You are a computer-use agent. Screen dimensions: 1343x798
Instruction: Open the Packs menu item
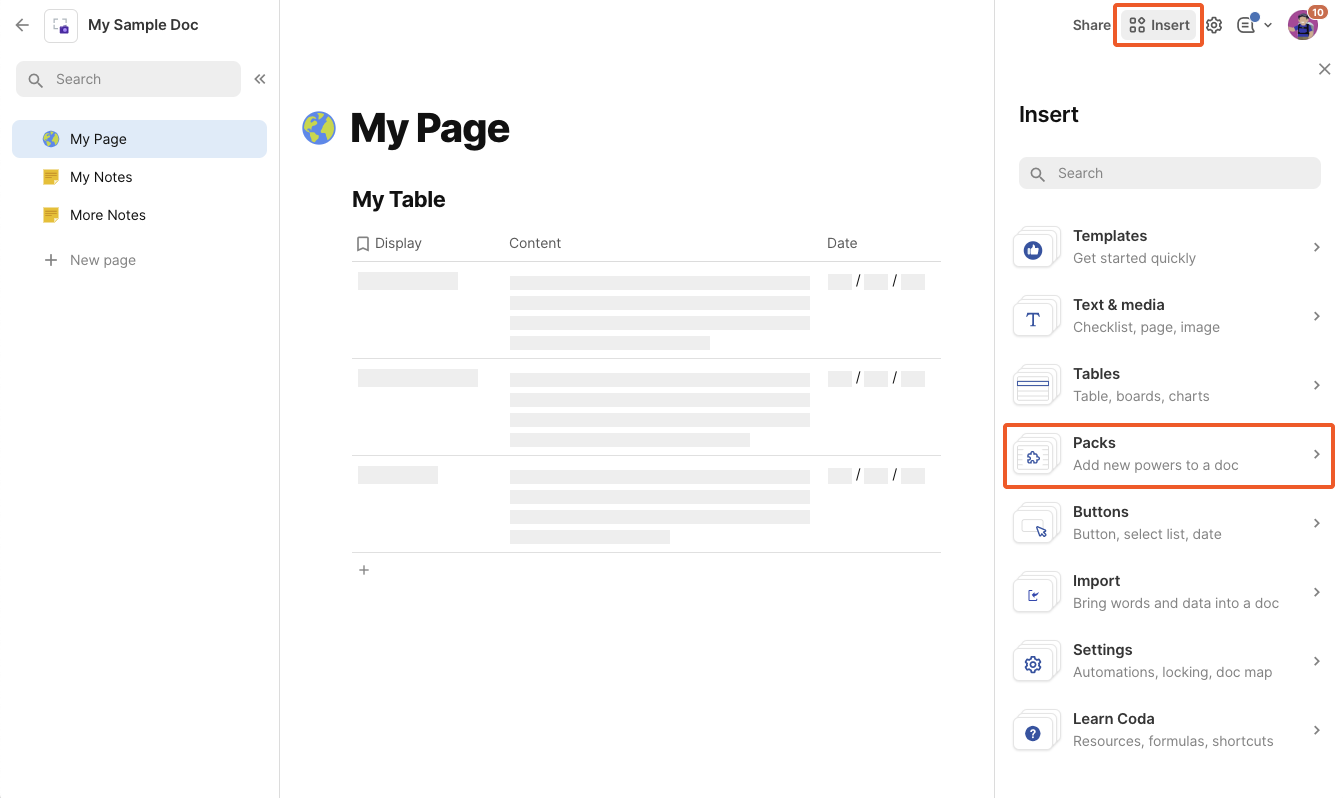(1168, 454)
